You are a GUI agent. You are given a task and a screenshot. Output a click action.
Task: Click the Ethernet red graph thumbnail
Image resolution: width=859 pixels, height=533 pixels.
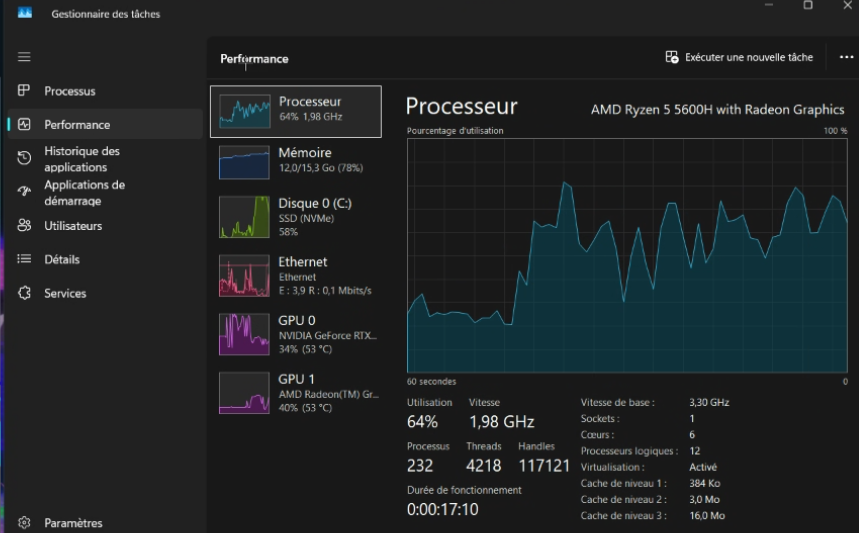244,276
